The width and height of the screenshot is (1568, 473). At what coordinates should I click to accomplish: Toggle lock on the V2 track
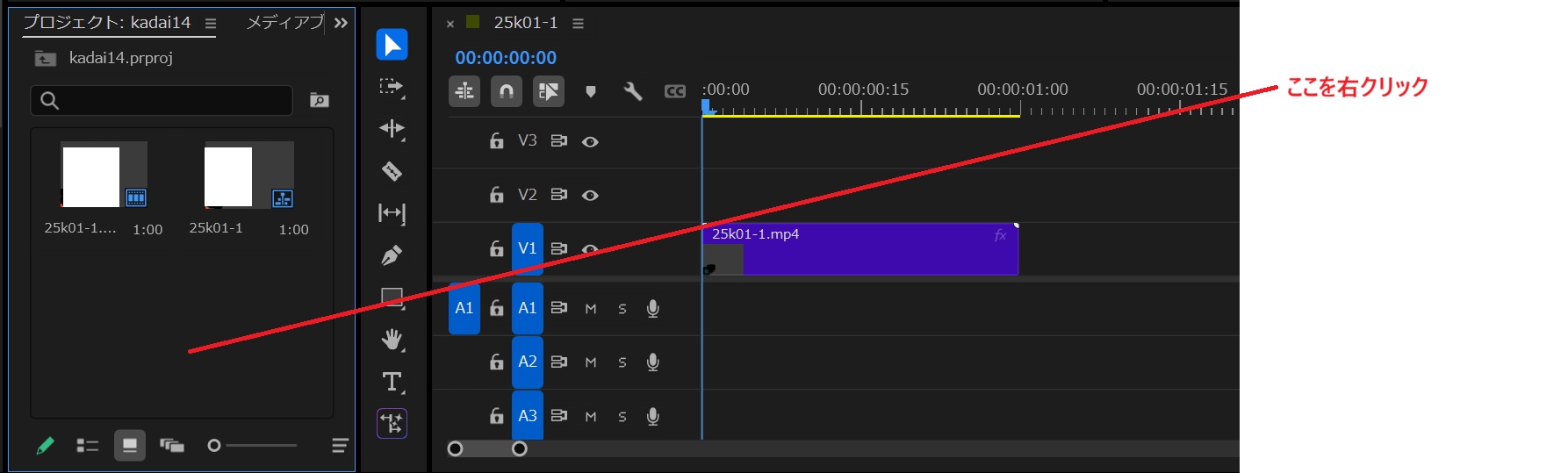click(496, 195)
